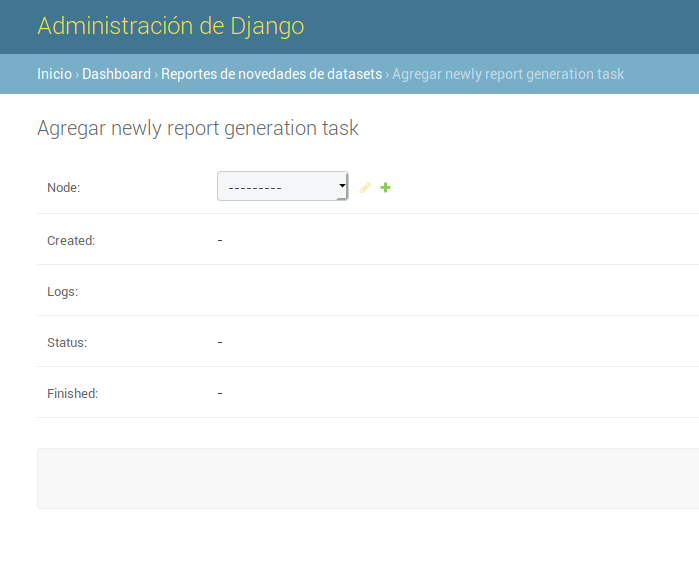Viewport: 699px width, 564px height.
Task: Click the page heading 'Agregar newly report generation task'
Action: coord(198,128)
